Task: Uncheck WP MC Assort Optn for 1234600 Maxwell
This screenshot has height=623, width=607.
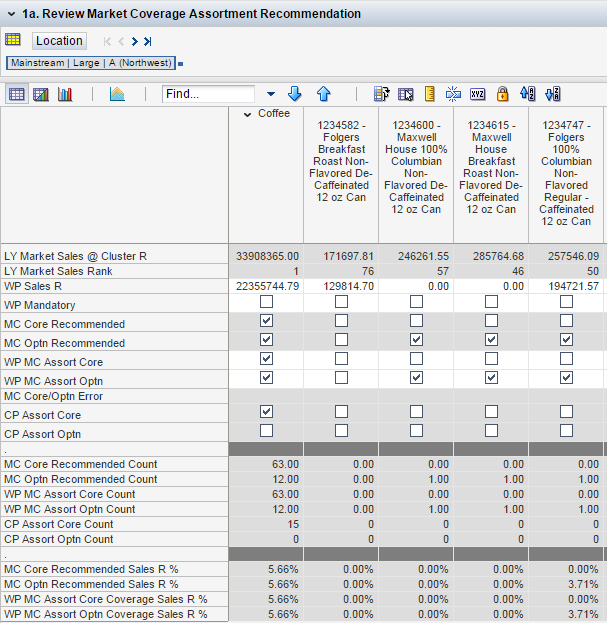Action: click(x=416, y=378)
